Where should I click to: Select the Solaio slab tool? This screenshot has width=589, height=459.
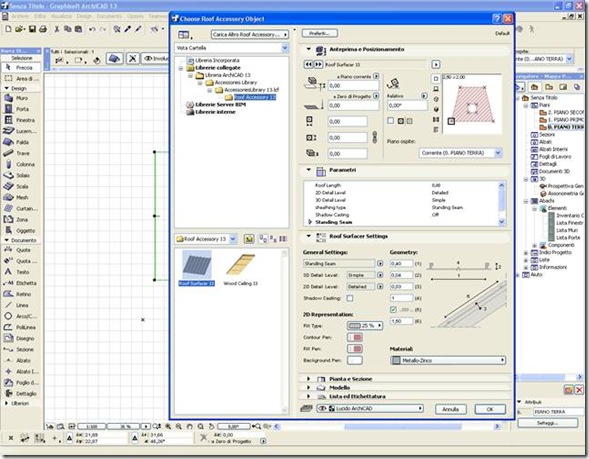21,175
